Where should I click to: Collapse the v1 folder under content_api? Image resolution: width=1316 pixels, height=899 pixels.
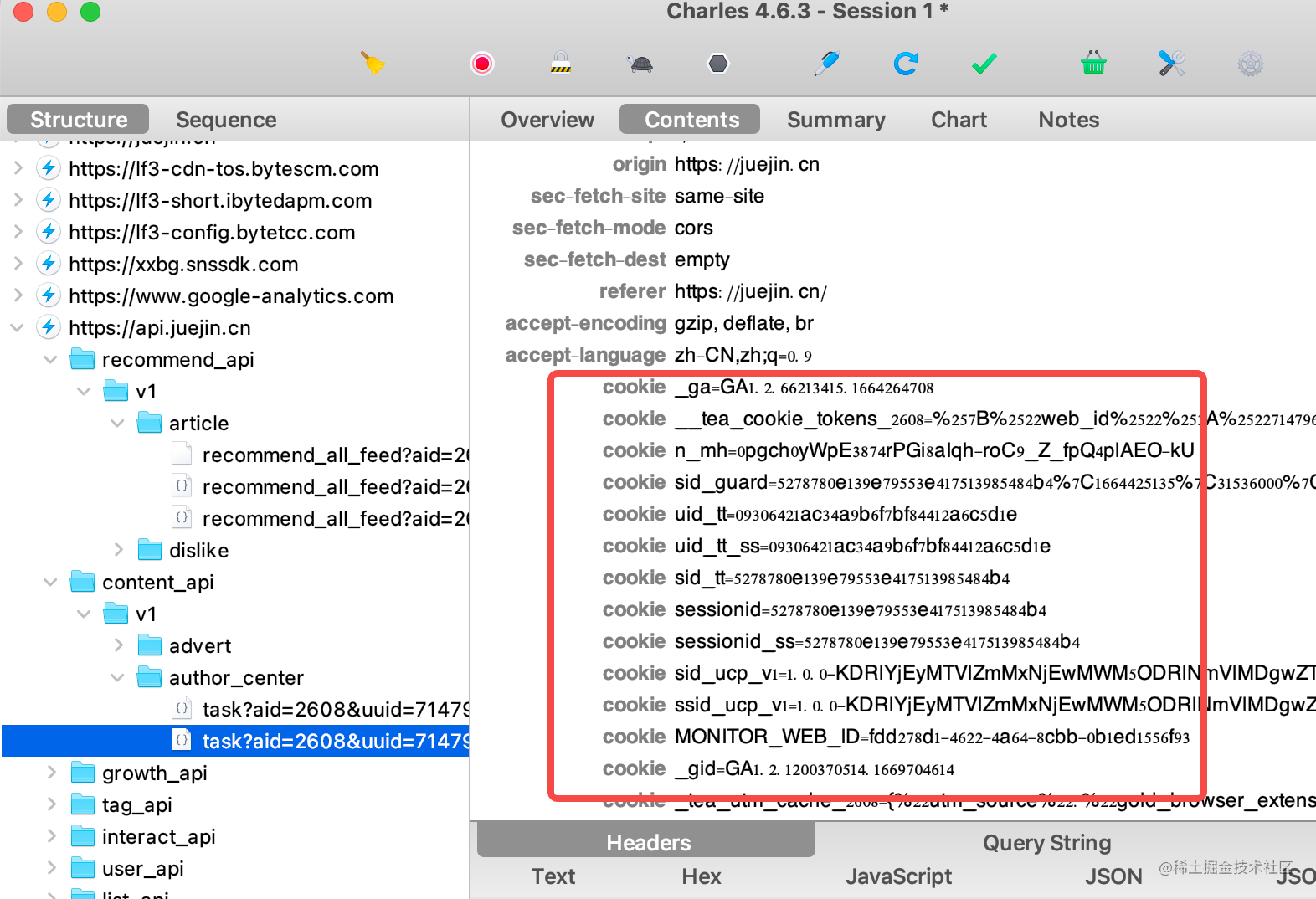(x=84, y=614)
